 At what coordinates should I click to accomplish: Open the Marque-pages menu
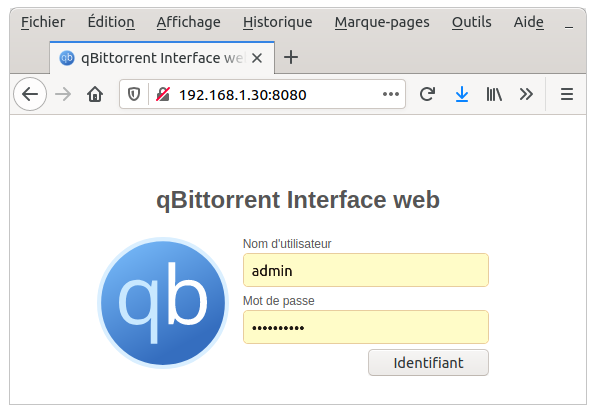point(382,22)
